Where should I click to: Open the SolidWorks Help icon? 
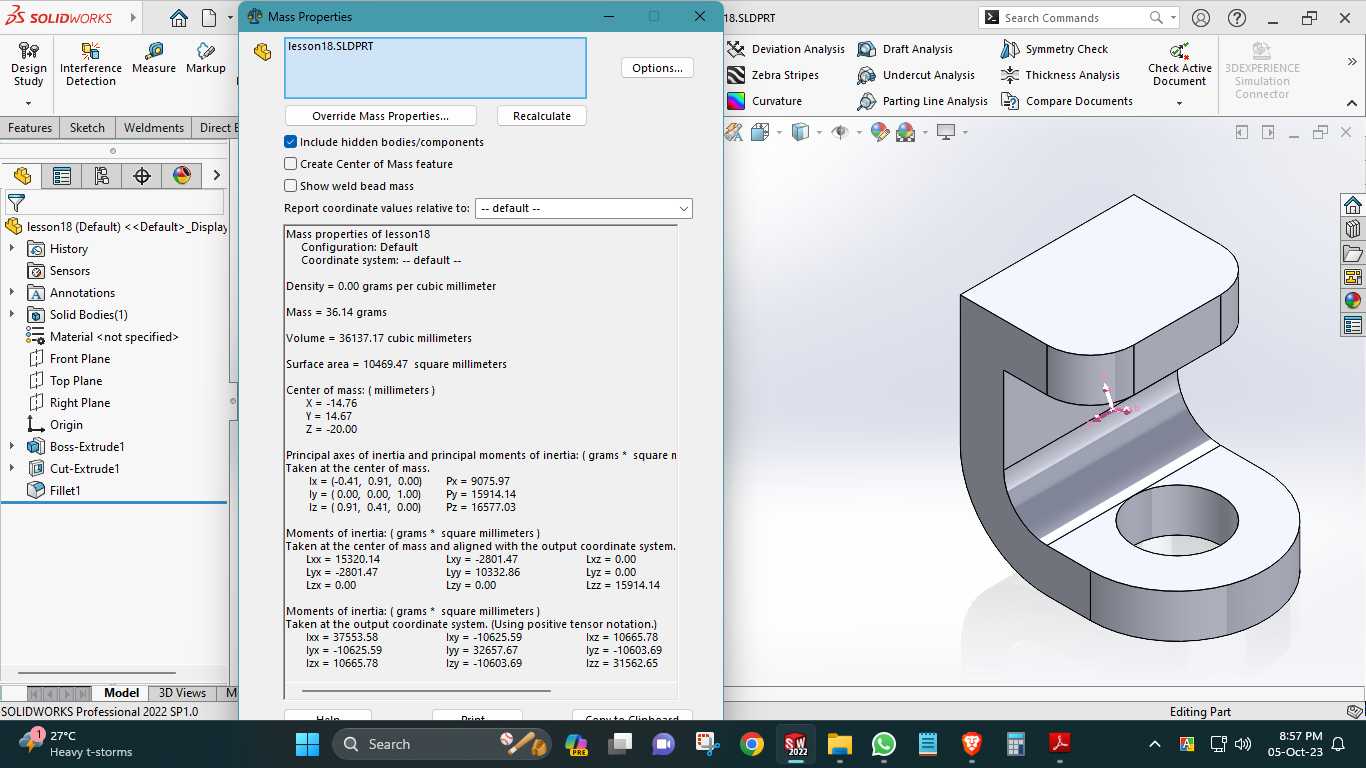click(1237, 18)
